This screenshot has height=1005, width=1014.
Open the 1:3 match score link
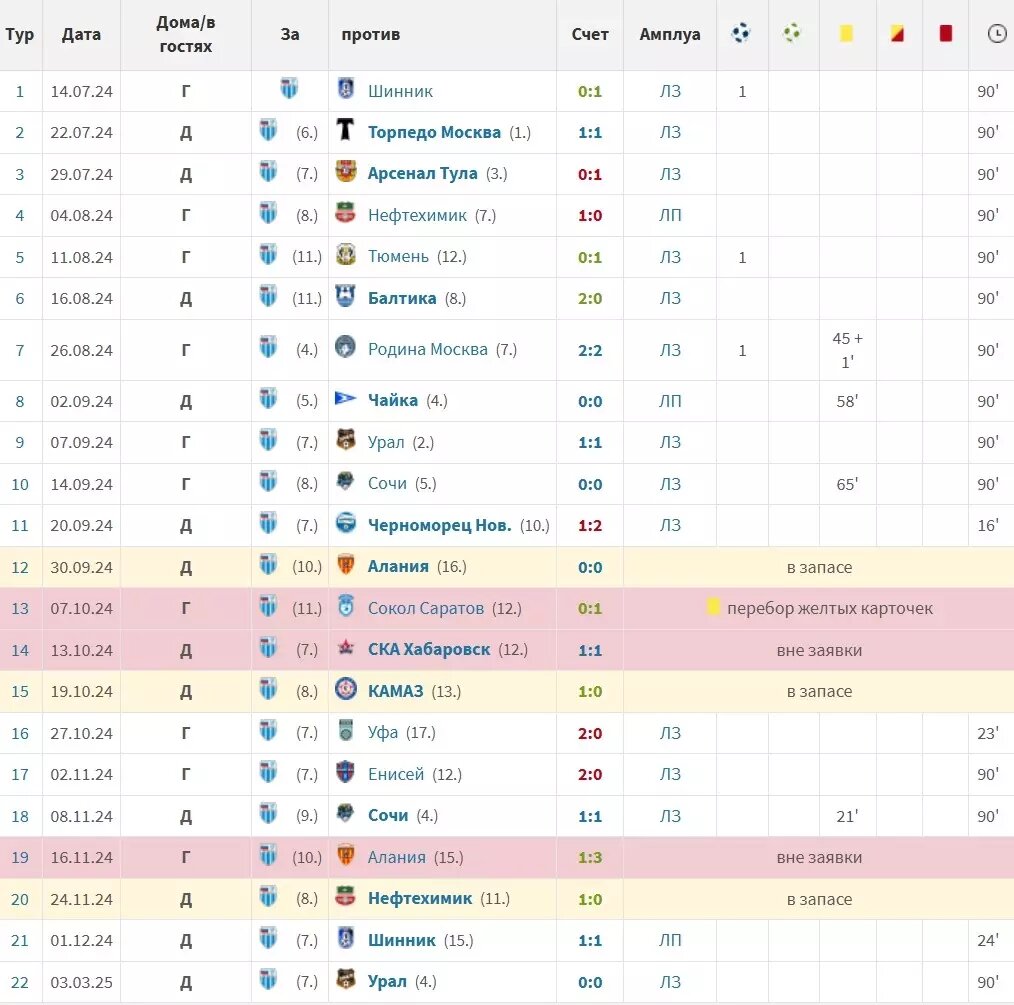click(590, 858)
